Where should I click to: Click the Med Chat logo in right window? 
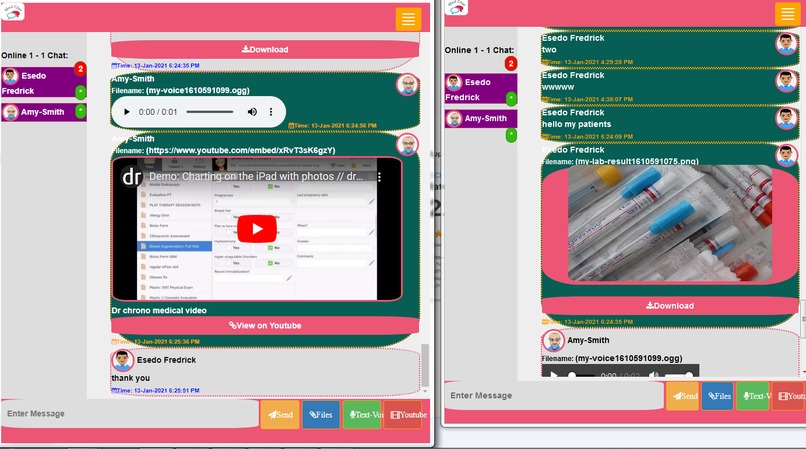pyautogui.click(x=456, y=7)
